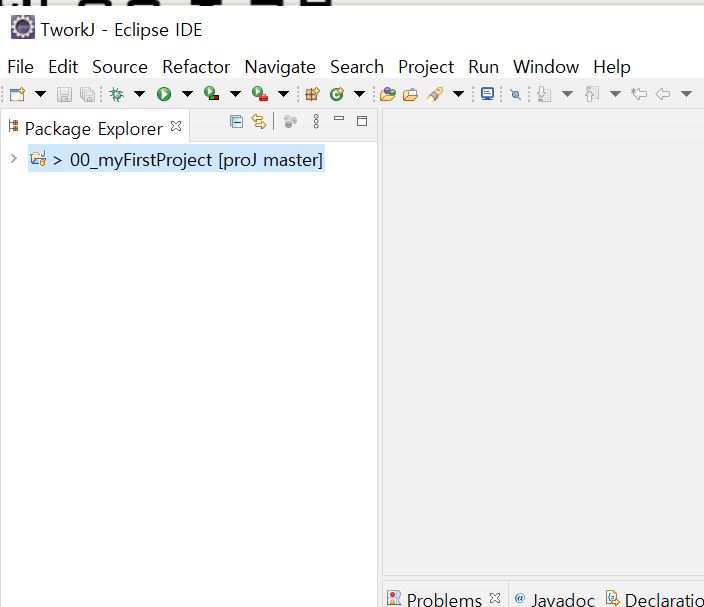This screenshot has width=704, height=607.
Task: Open the Help menu
Action: [612, 67]
